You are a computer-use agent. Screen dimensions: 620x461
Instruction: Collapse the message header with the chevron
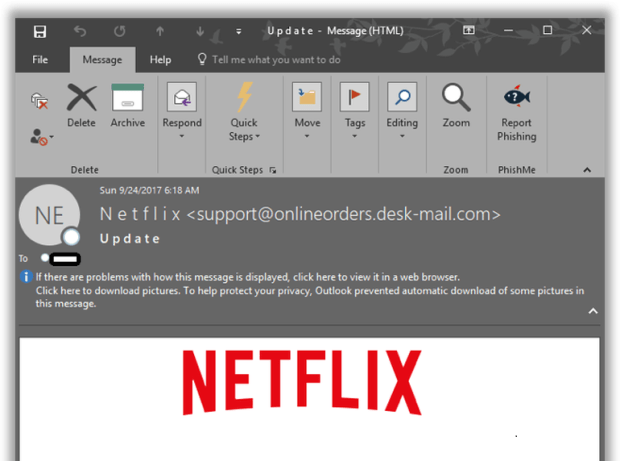593,311
